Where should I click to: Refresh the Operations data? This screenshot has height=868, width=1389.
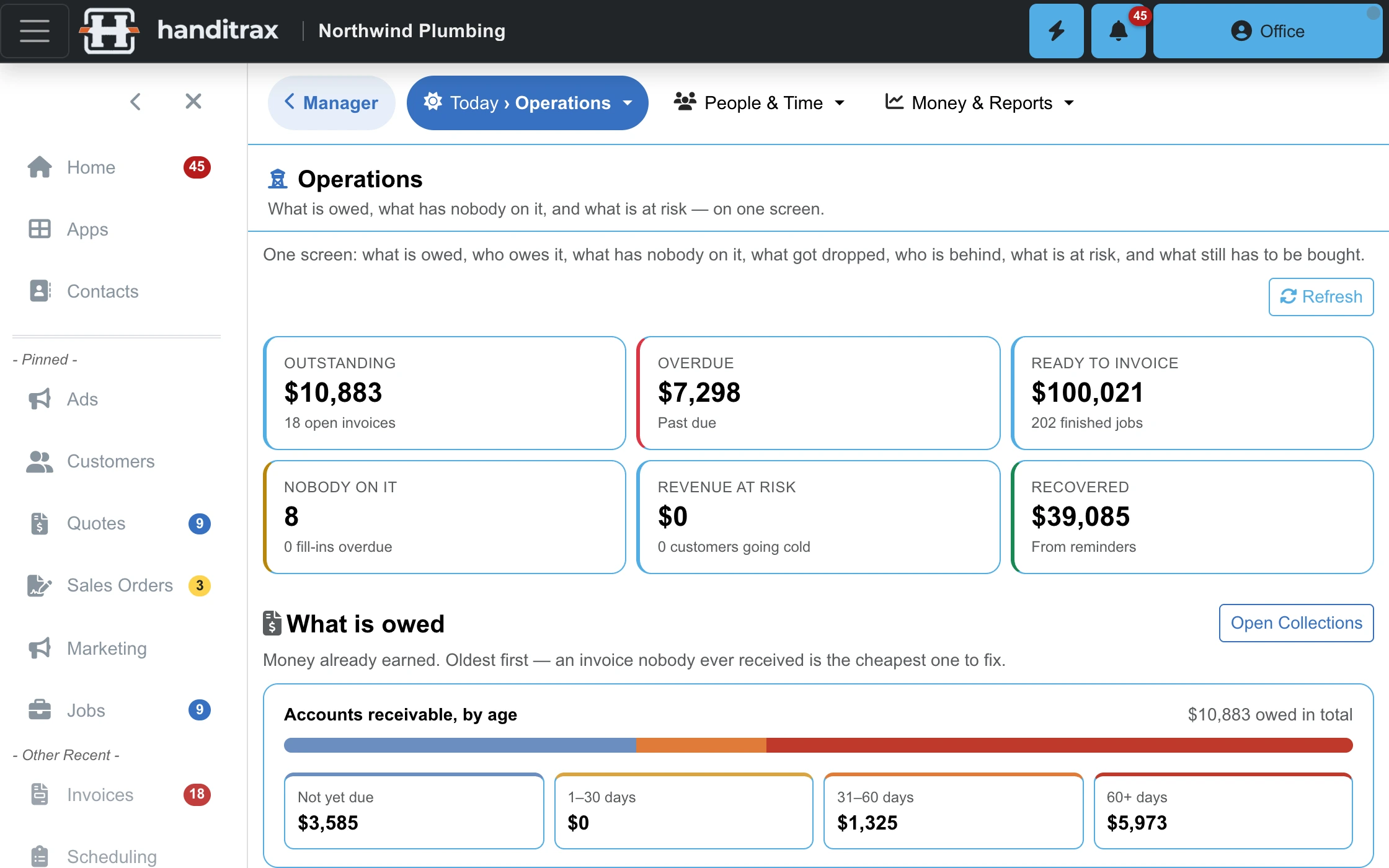(x=1321, y=297)
